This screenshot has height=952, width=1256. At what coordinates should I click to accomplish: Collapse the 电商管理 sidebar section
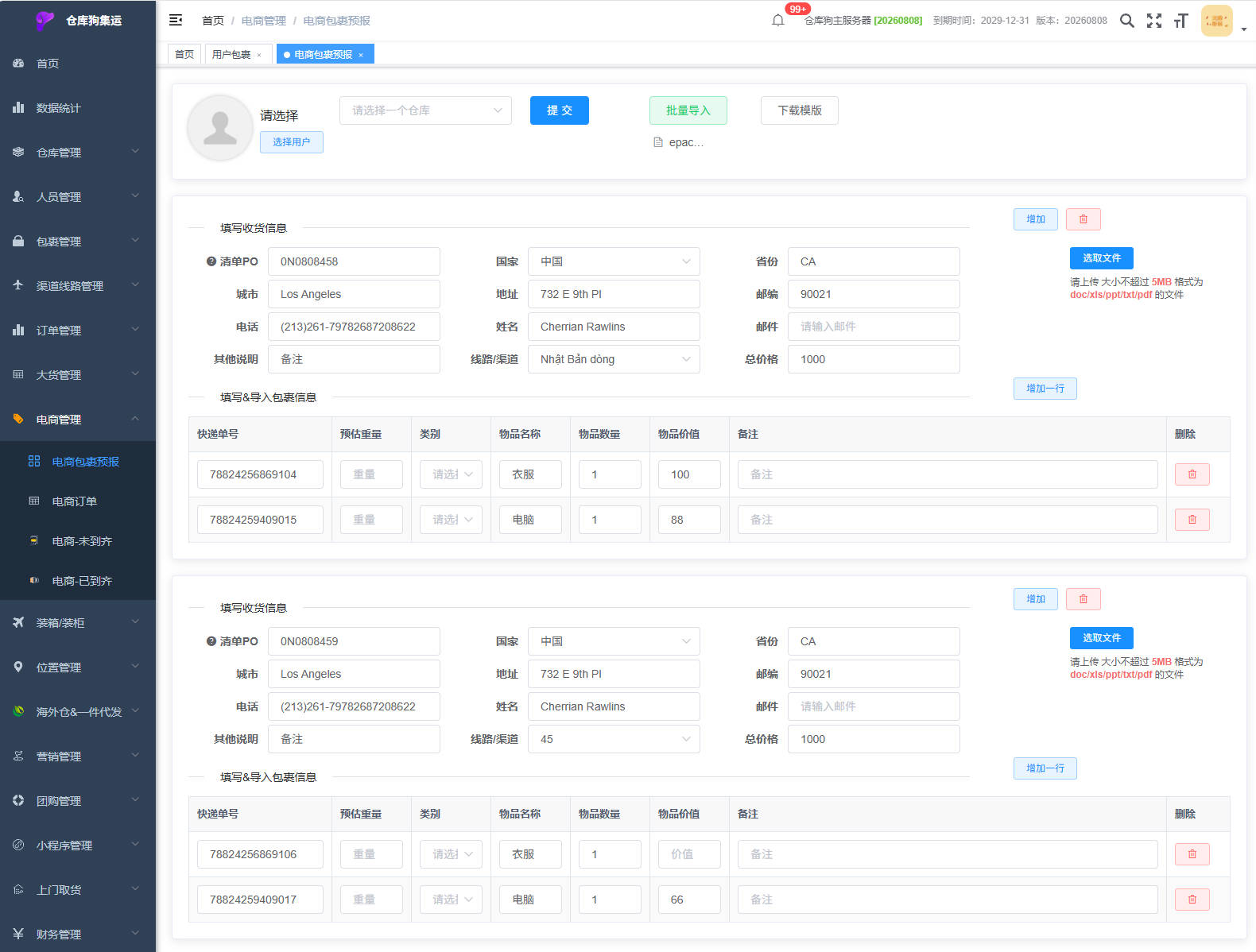(x=78, y=420)
